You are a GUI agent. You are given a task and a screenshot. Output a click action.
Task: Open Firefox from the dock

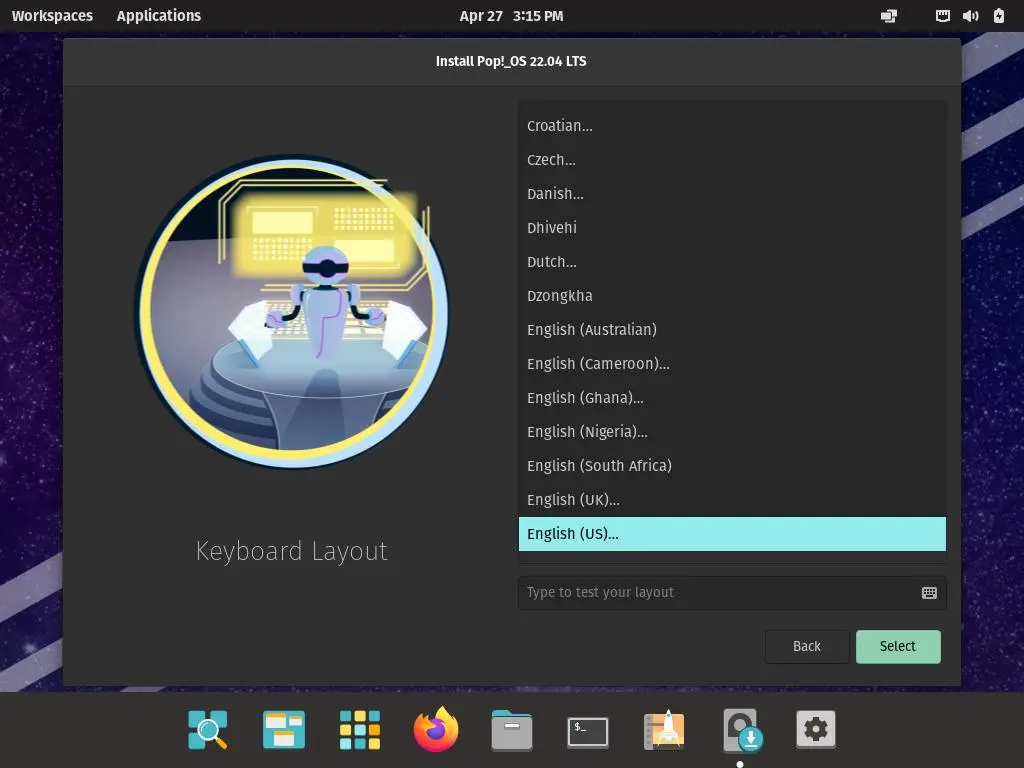tap(436, 731)
